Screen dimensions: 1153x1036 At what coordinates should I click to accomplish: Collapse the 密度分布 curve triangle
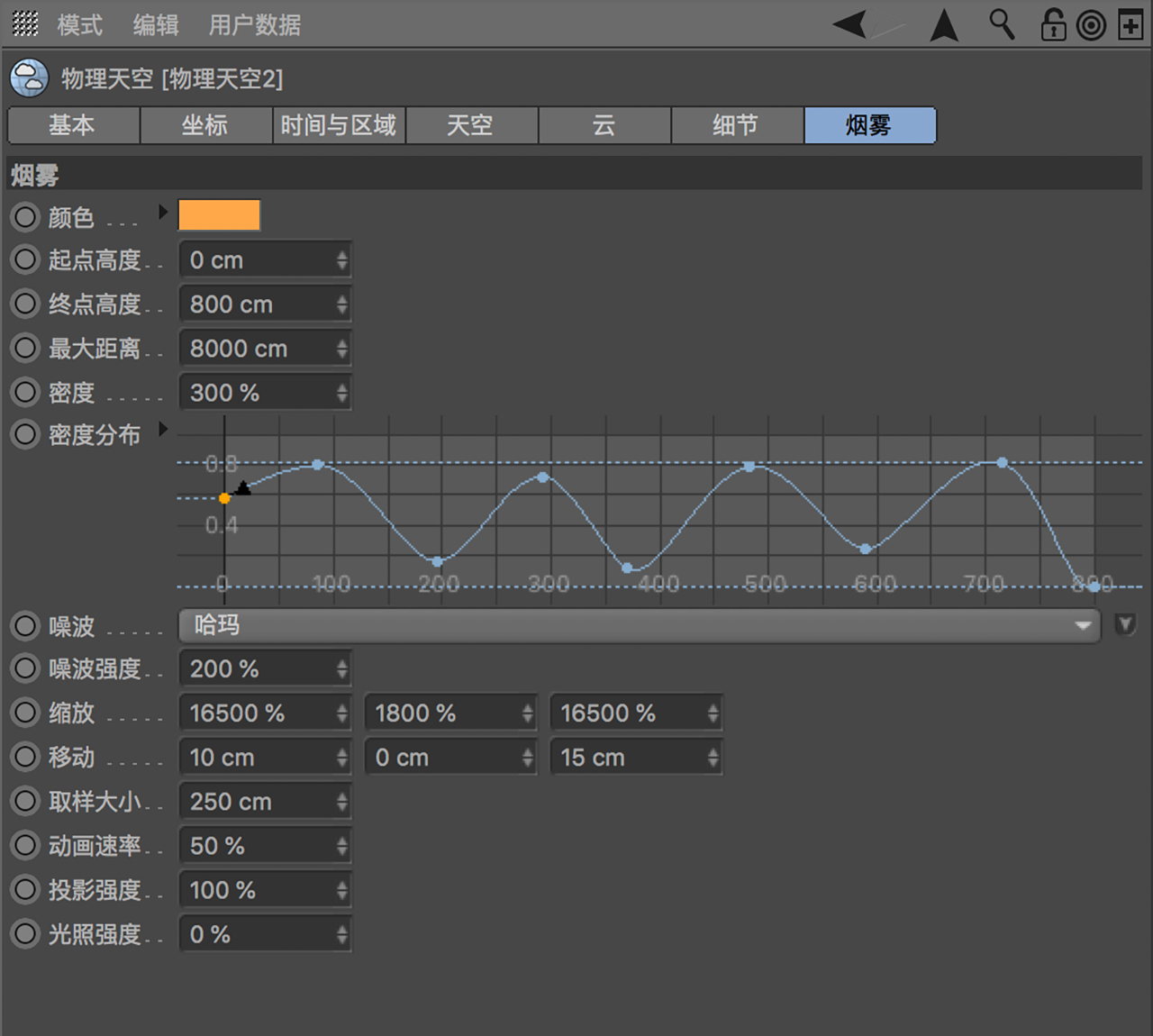[x=163, y=429]
